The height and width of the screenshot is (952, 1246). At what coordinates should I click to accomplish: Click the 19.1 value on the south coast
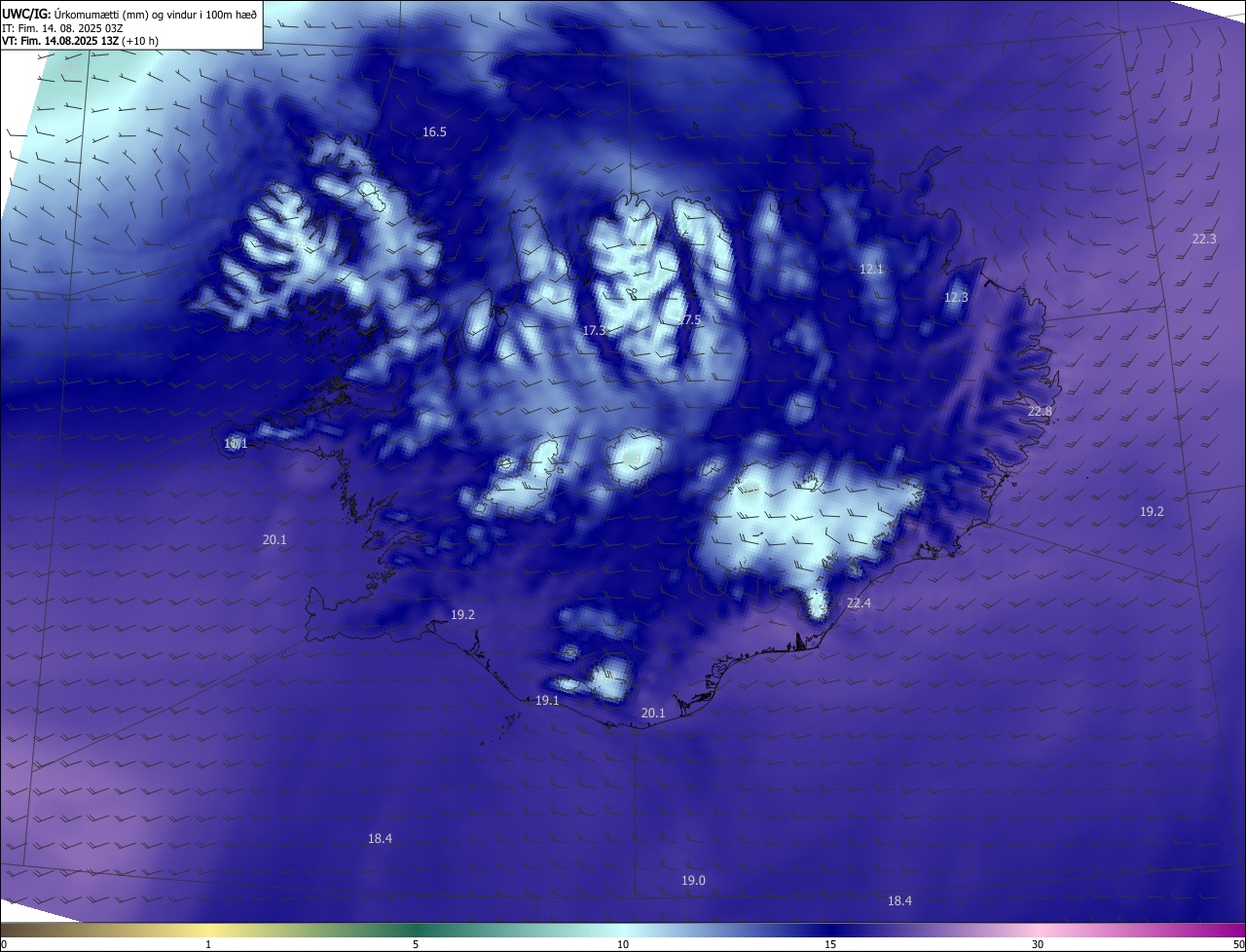click(x=547, y=701)
